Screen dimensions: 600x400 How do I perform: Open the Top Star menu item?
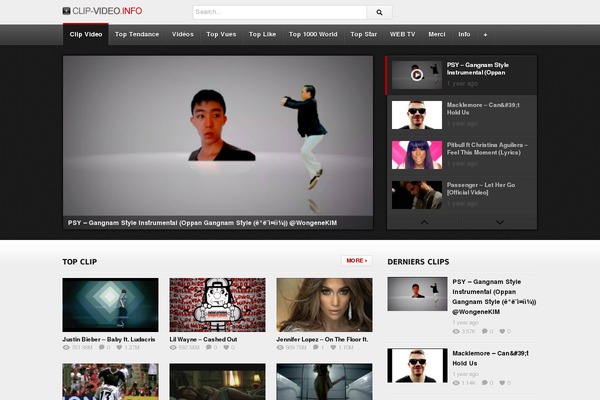click(364, 34)
